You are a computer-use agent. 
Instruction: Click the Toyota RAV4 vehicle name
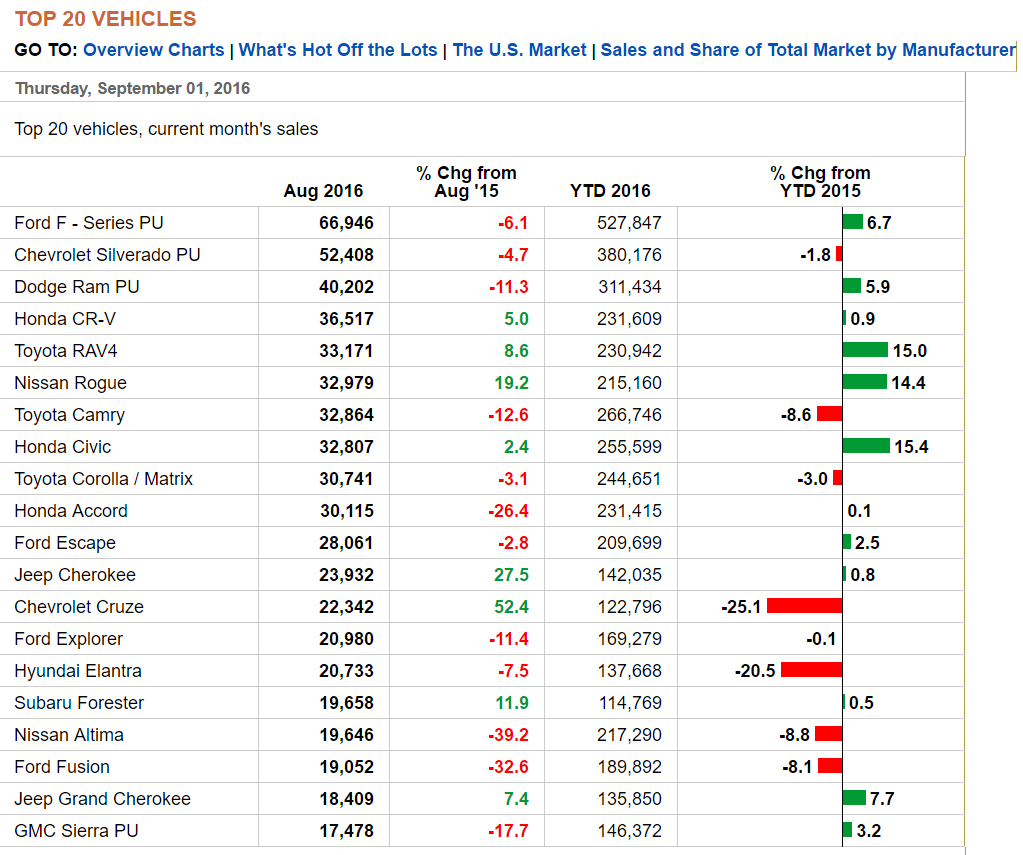(66, 350)
